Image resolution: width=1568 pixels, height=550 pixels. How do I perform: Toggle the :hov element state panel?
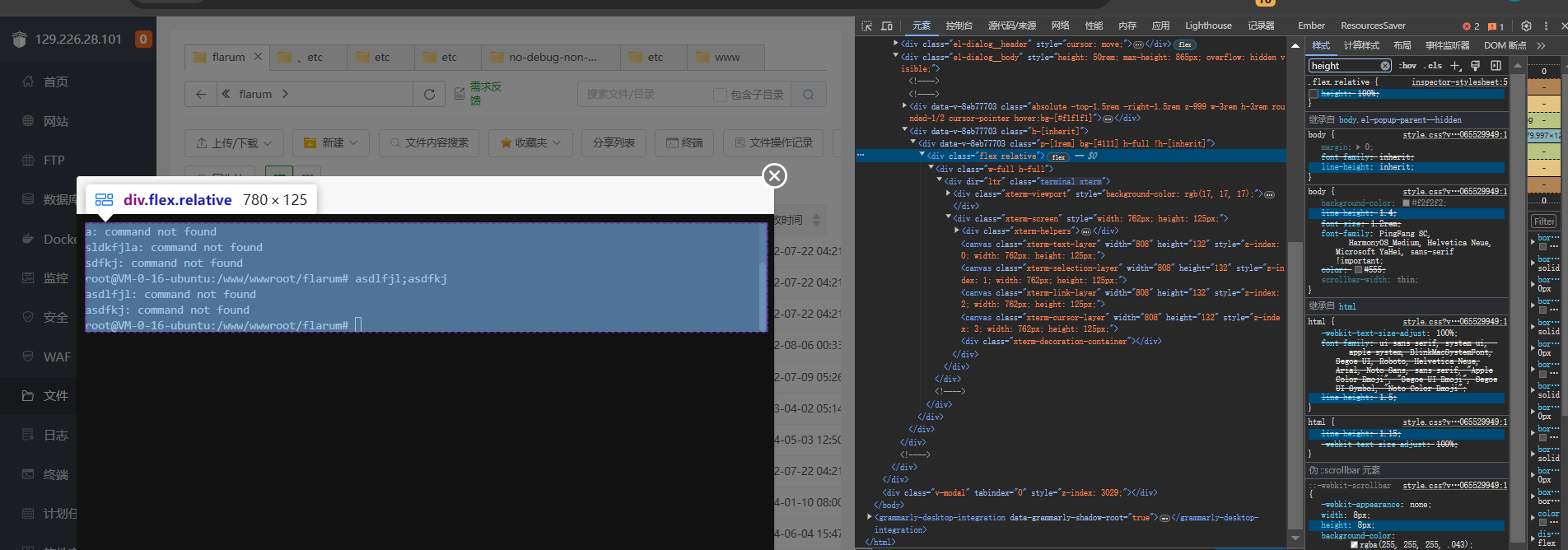pyautogui.click(x=1407, y=66)
